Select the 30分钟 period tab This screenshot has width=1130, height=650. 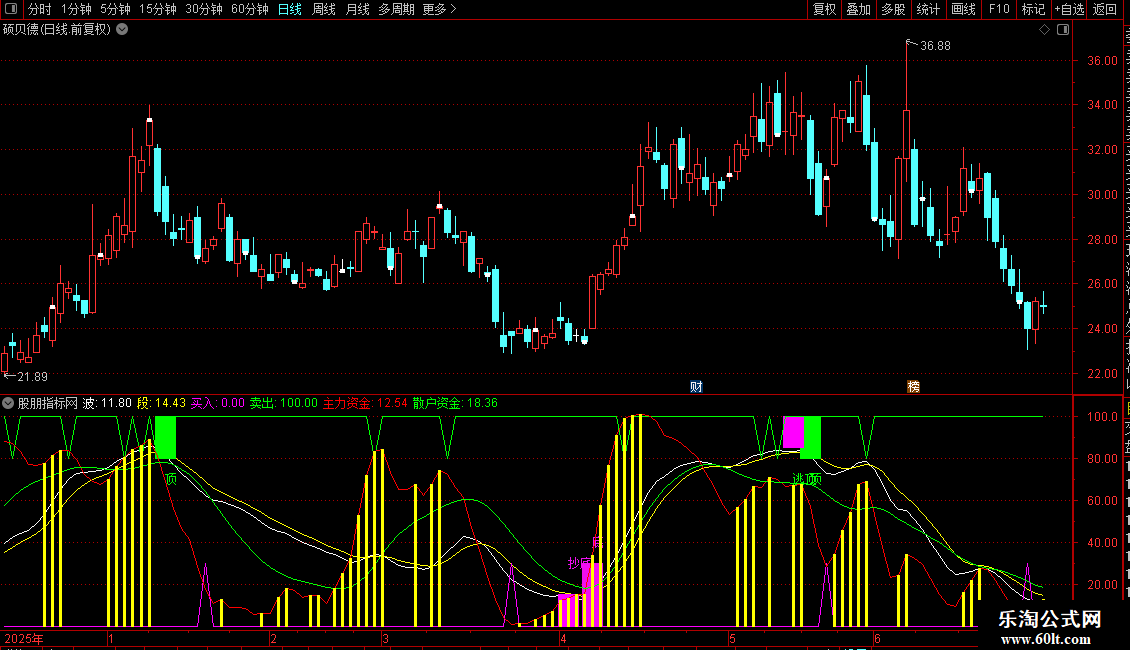point(204,9)
